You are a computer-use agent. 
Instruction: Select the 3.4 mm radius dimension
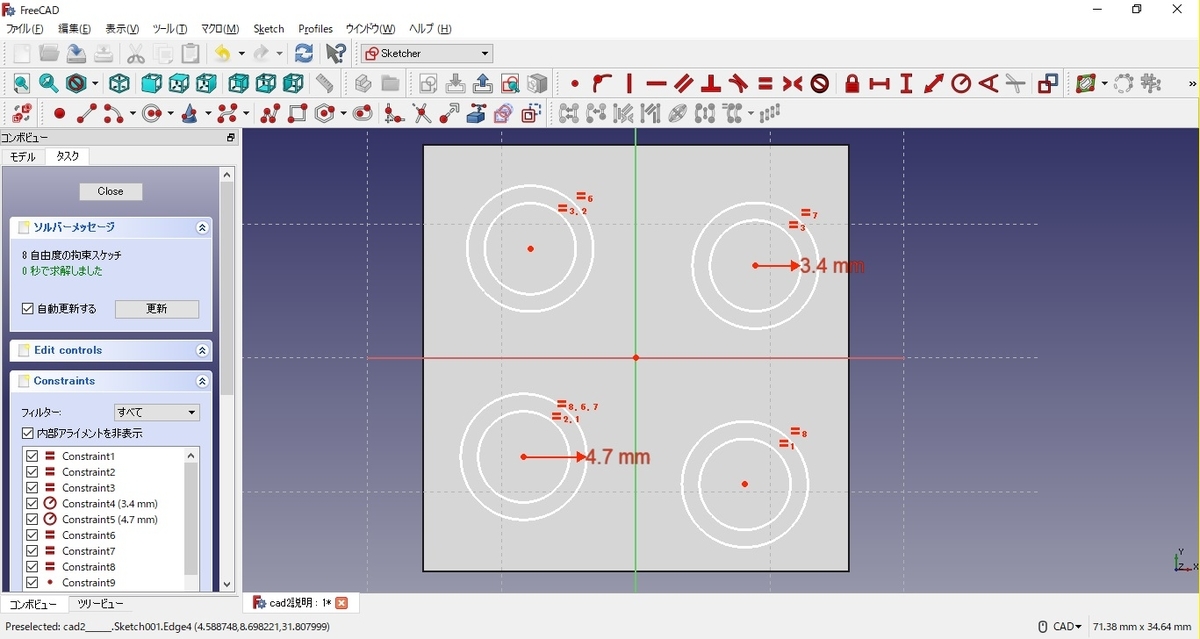tap(832, 266)
